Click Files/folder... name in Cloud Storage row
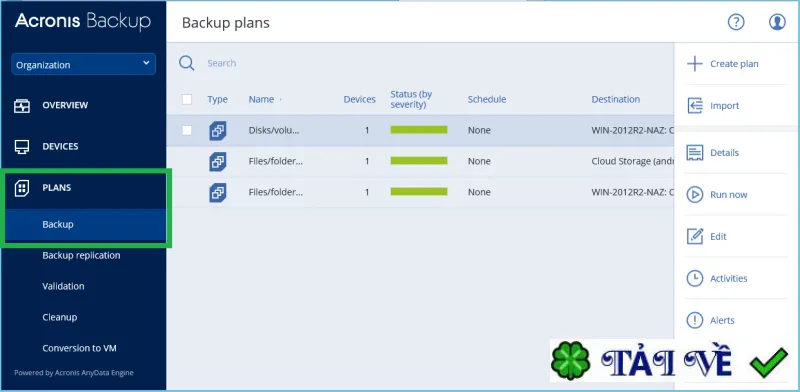 [276, 161]
